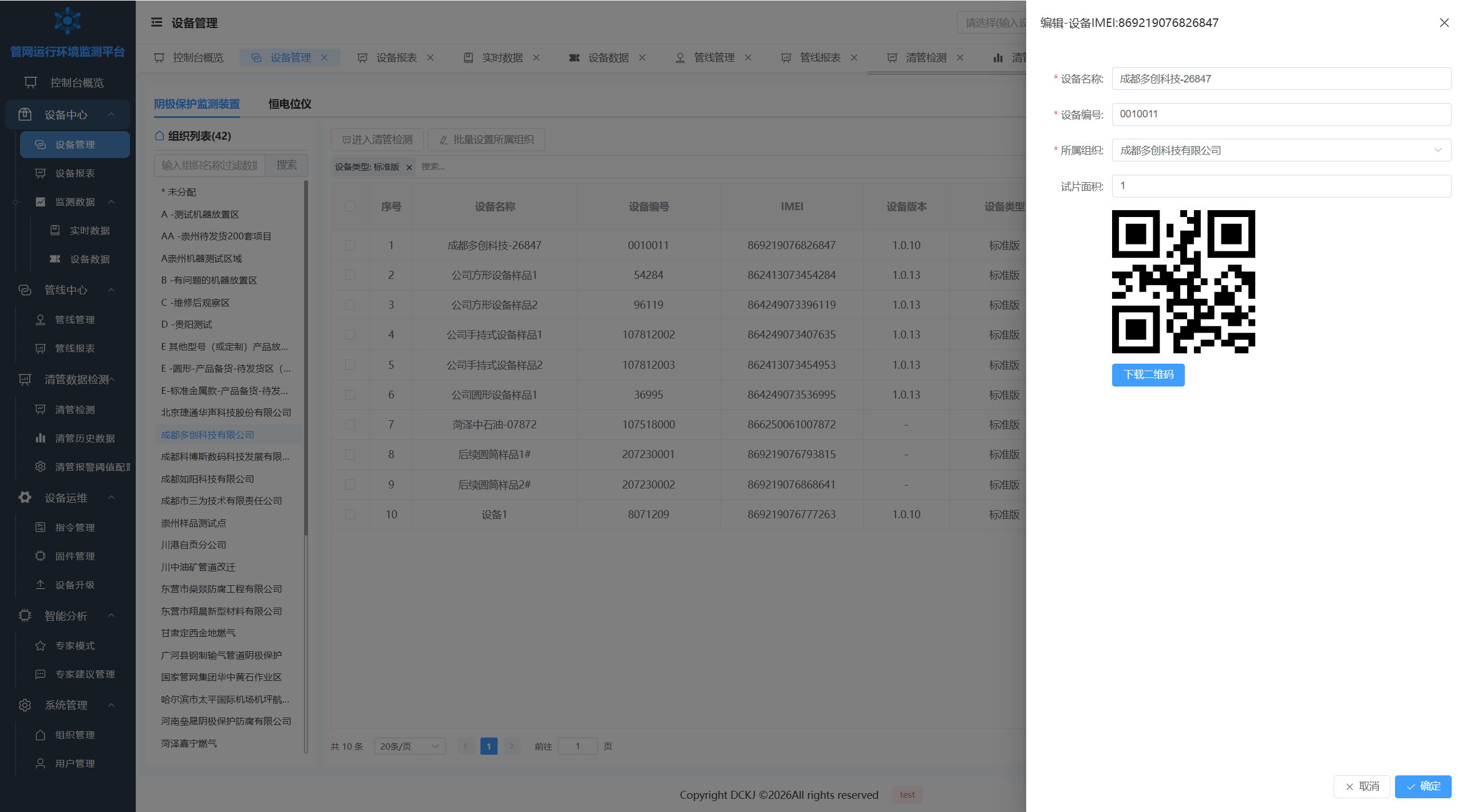1466x812 pixels.
Task: Click the 取消 button
Action: [x=1362, y=786]
